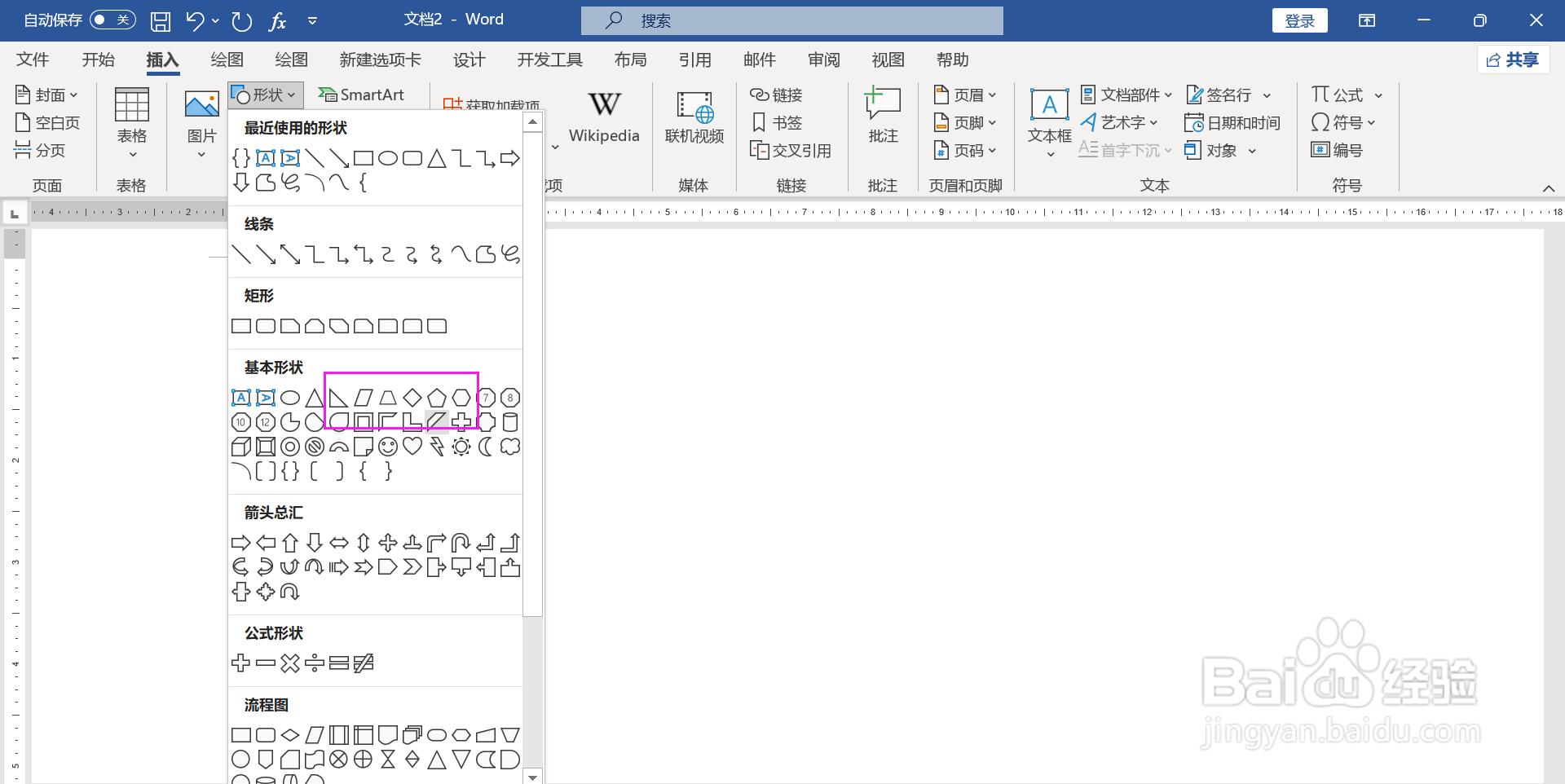Click 分页 page break button
Image resolution: width=1565 pixels, height=784 pixels.
click(40, 150)
